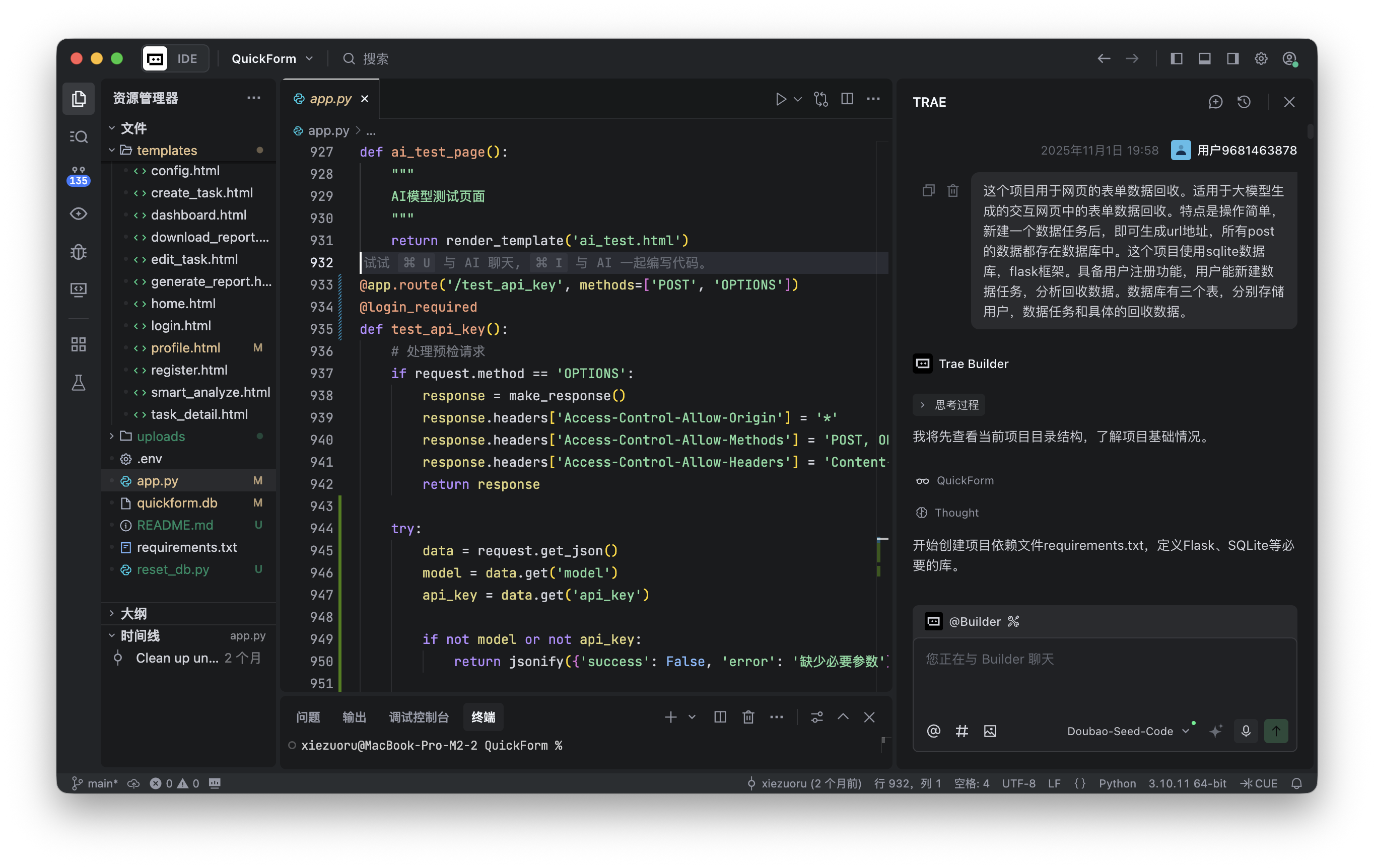
Task: Switch to the 问题 problems tab
Action: pos(308,717)
